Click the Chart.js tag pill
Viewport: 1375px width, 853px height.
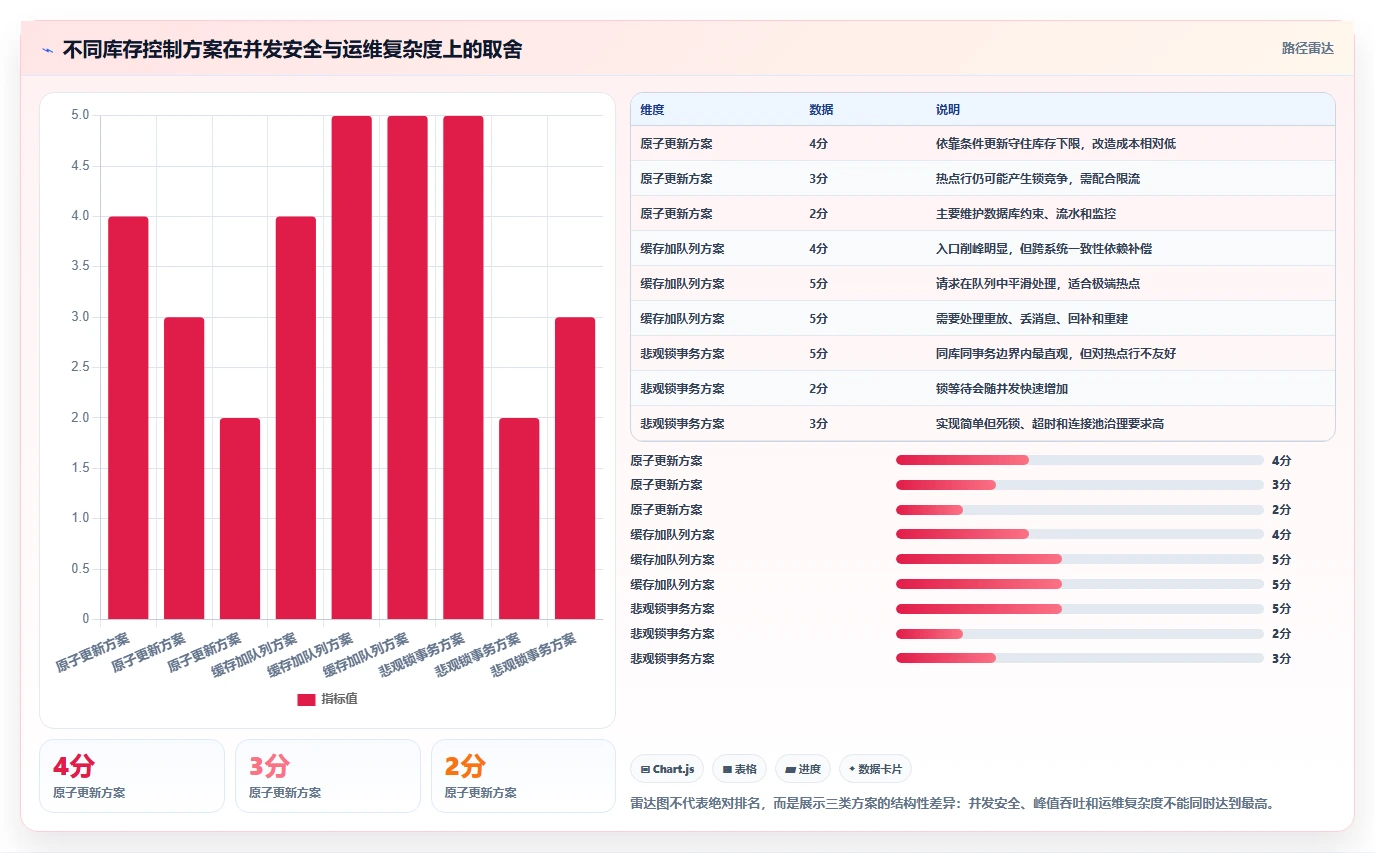667,769
